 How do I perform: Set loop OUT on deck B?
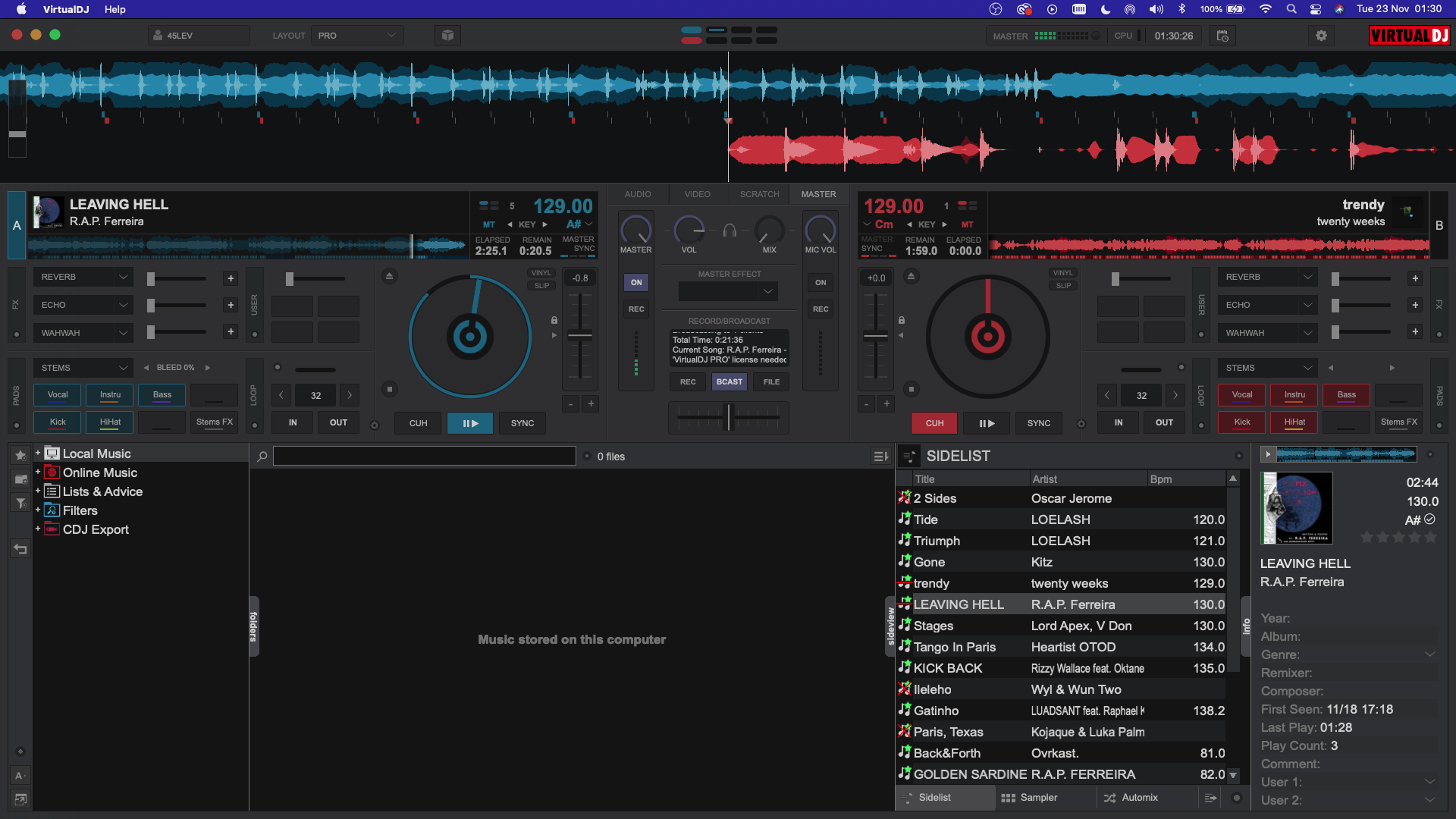point(1164,422)
